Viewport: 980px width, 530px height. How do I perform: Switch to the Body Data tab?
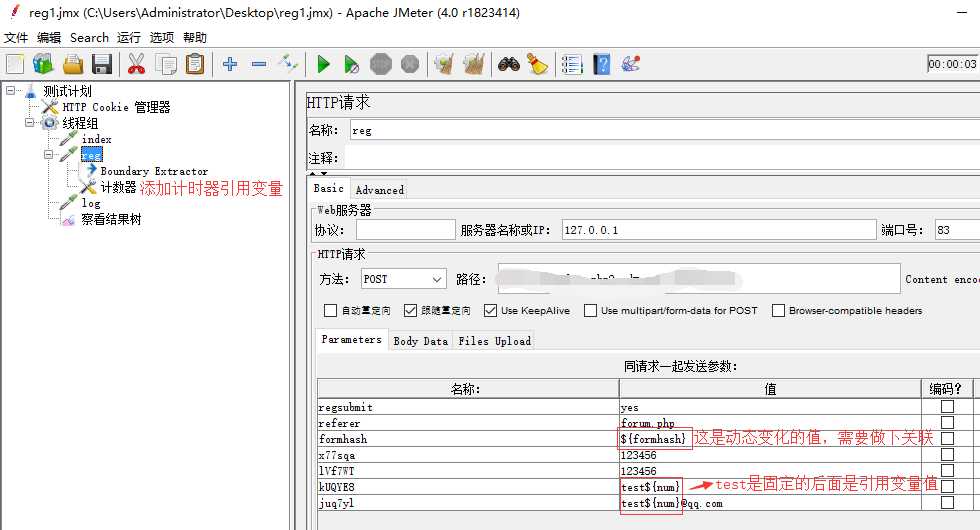(421, 341)
